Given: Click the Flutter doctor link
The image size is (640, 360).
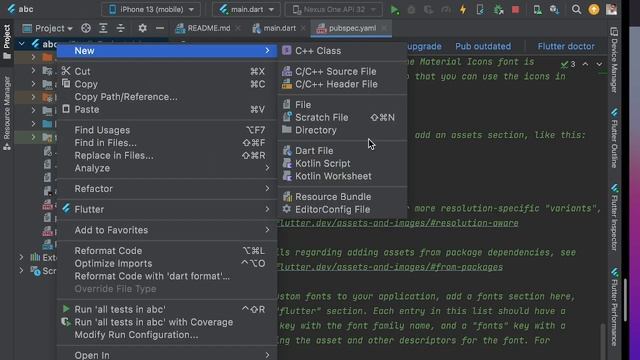Looking at the screenshot, I should [x=566, y=46].
